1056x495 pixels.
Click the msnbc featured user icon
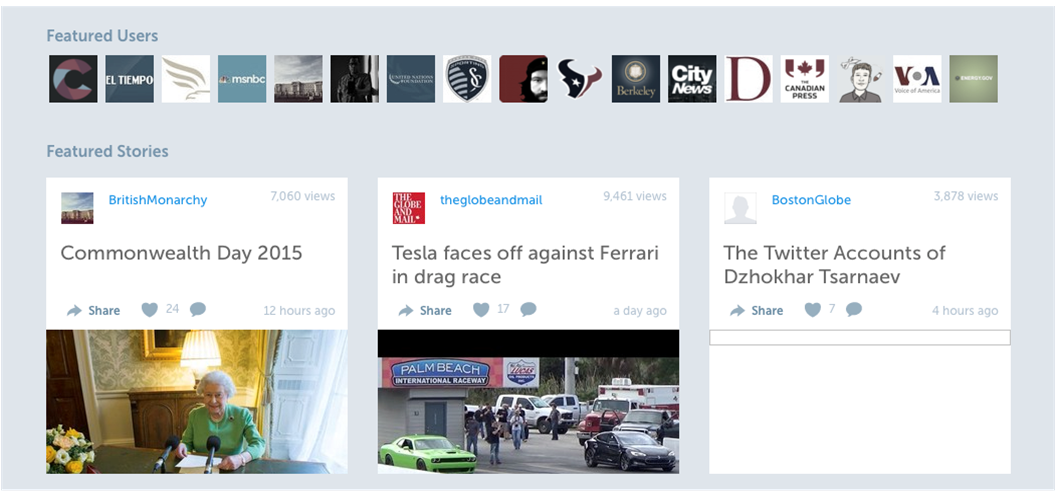point(242,79)
